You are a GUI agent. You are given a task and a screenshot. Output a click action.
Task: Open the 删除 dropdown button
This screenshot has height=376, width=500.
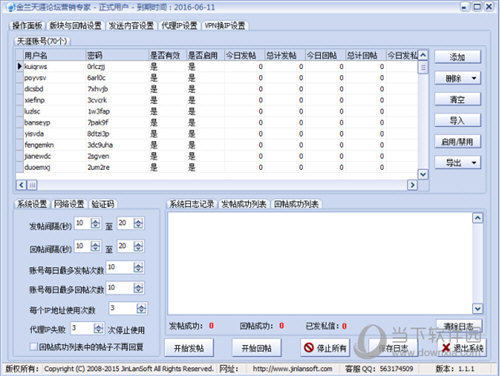point(457,78)
